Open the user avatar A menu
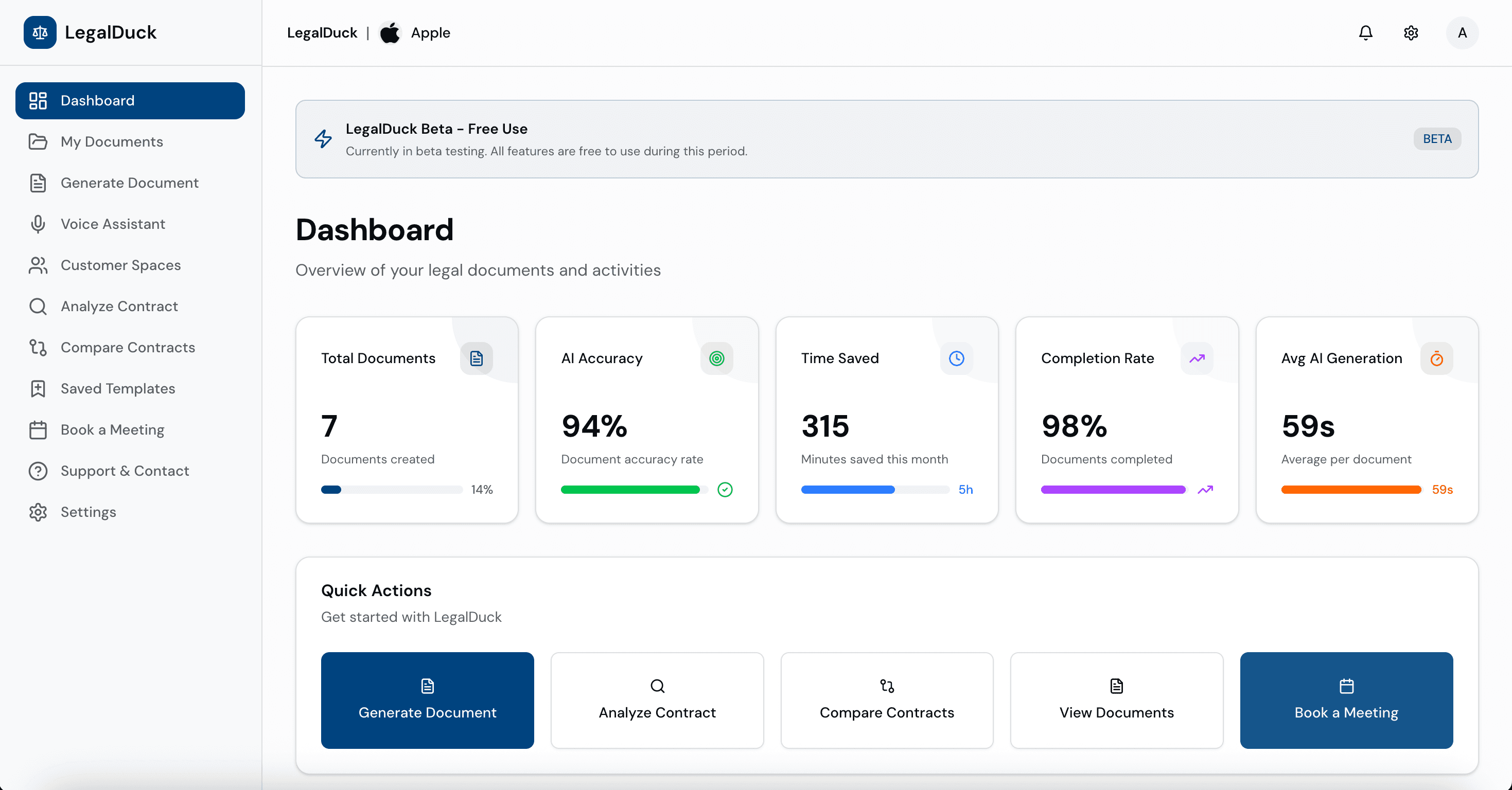Screen dimensions: 1512x790 click(1462, 33)
